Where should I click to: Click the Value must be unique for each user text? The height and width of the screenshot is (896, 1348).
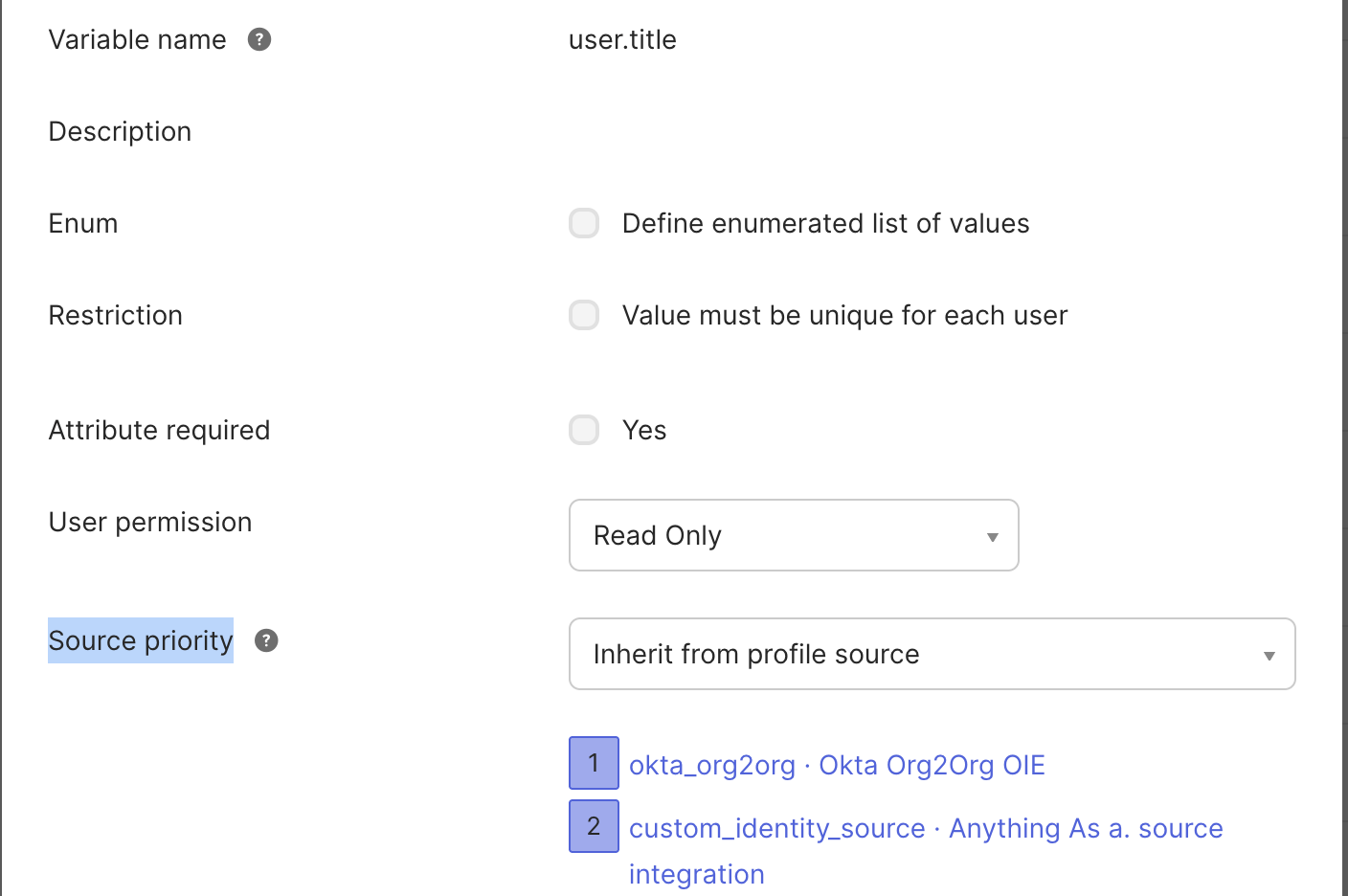point(844,315)
